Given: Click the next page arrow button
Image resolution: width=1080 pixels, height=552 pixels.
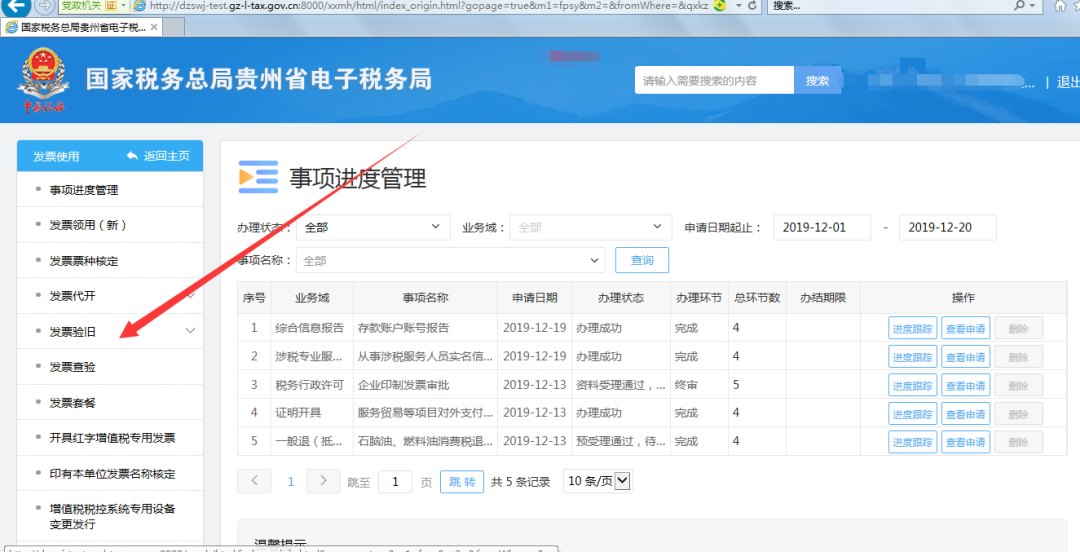Looking at the screenshot, I should point(324,481).
